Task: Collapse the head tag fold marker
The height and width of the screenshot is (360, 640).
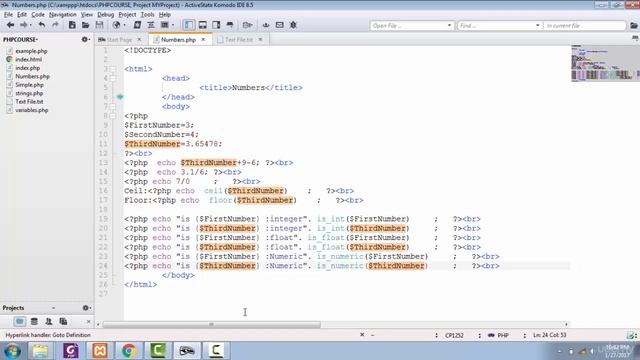Action: pos(113,78)
